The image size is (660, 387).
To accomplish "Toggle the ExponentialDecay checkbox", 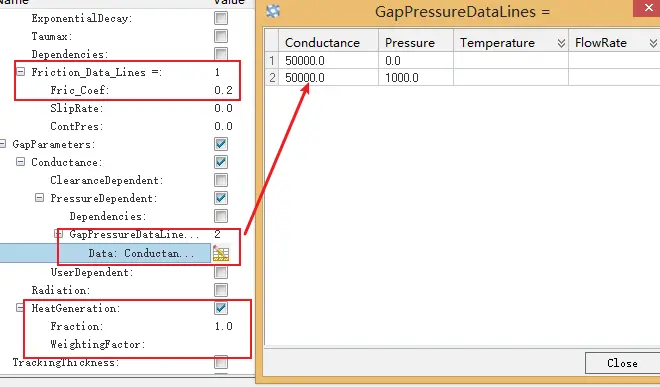I will click(221, 18).
